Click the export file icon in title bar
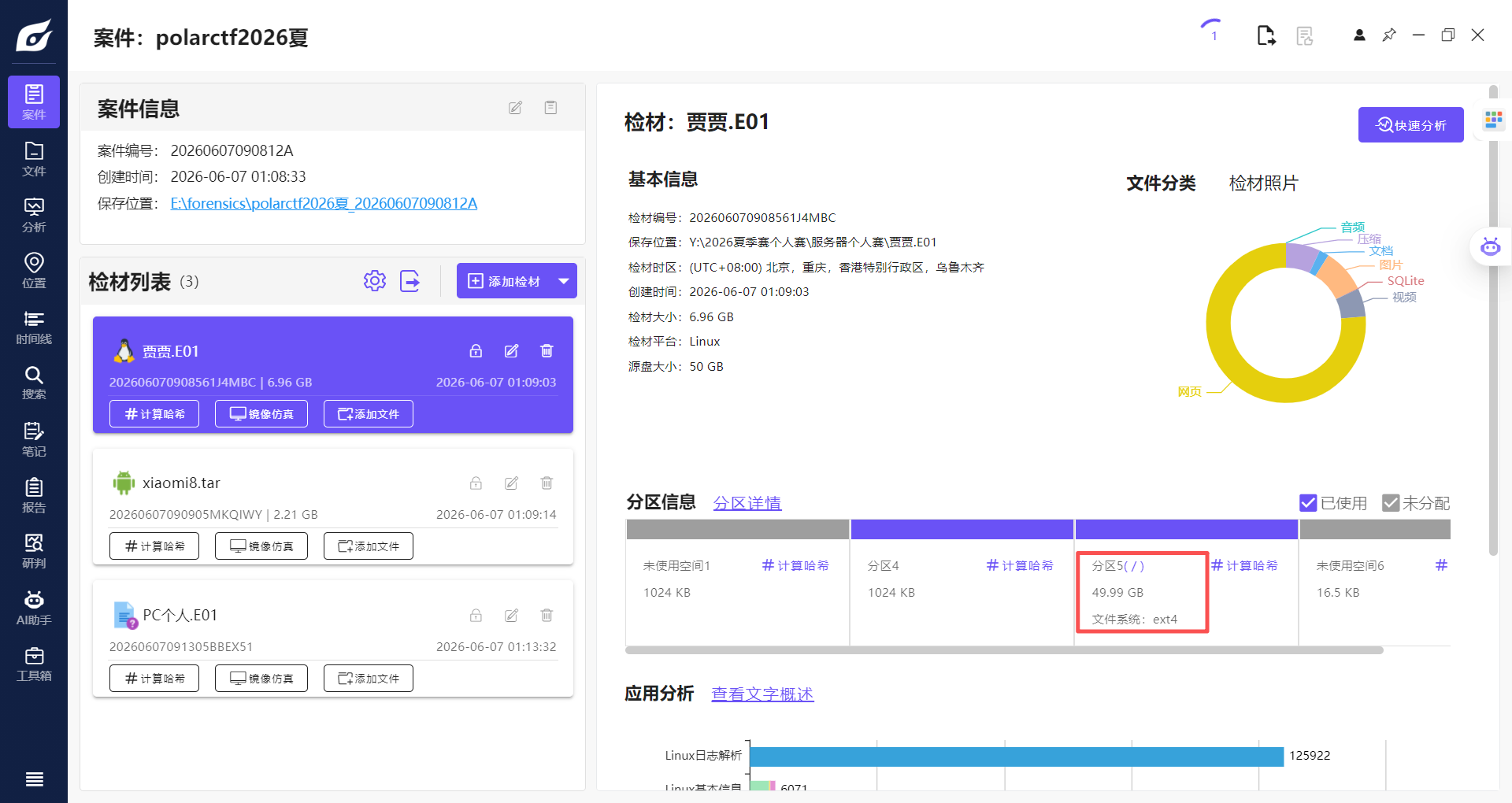The width and height of the screenshot is (1512, 803). click(x=1266, y=35)
